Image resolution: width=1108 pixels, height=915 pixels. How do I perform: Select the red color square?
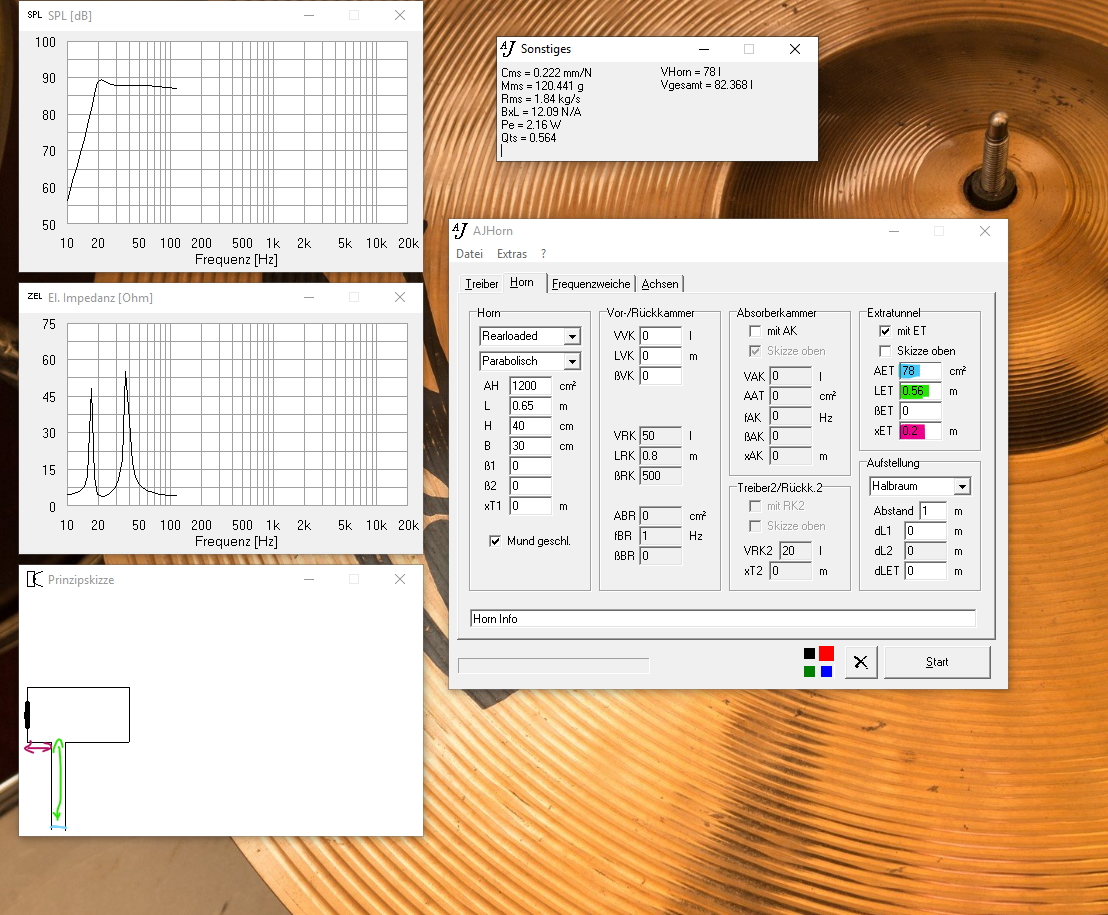pos(826,653)
